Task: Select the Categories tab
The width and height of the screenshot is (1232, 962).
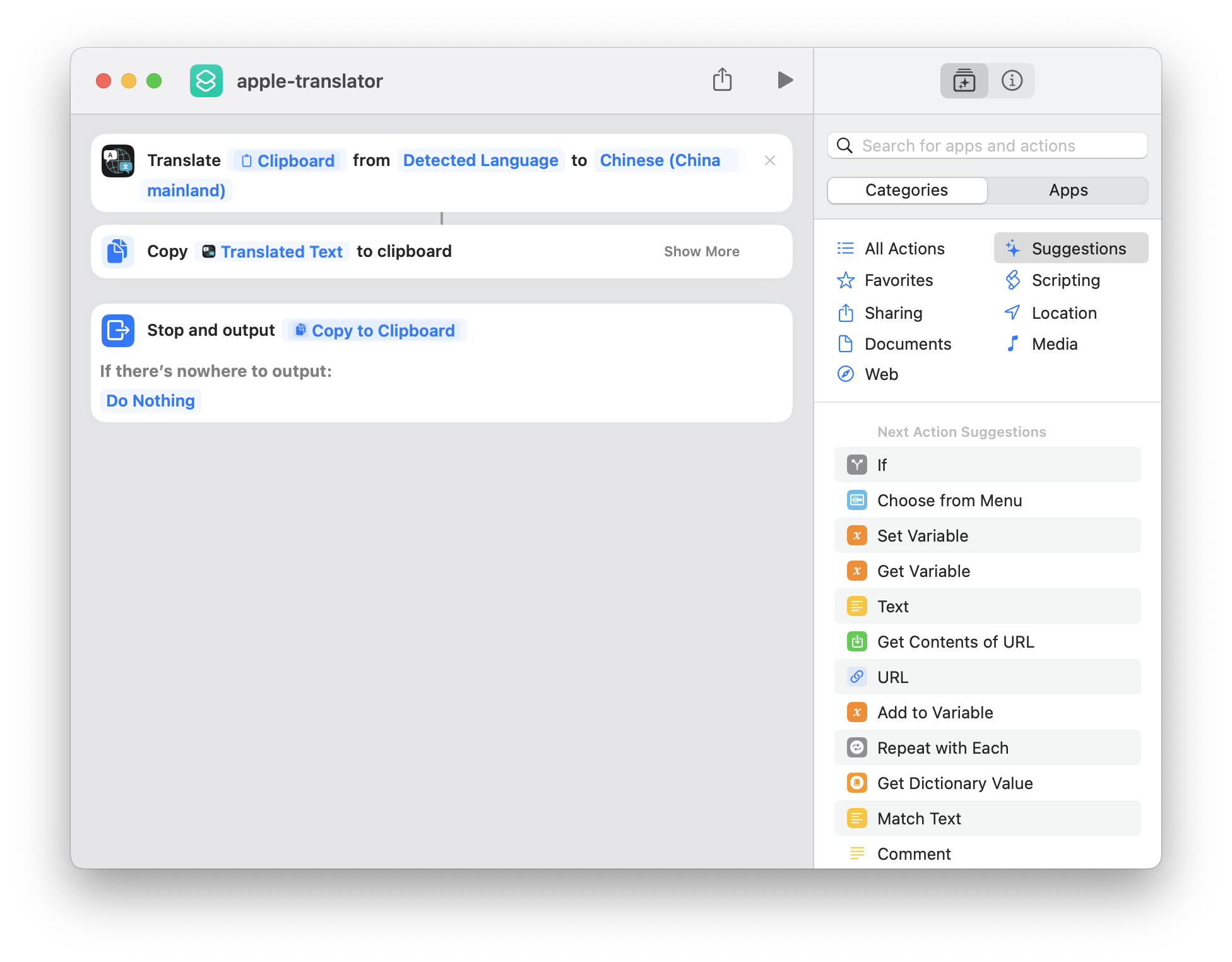Action: pyautogui.click(x=906, y=190)
